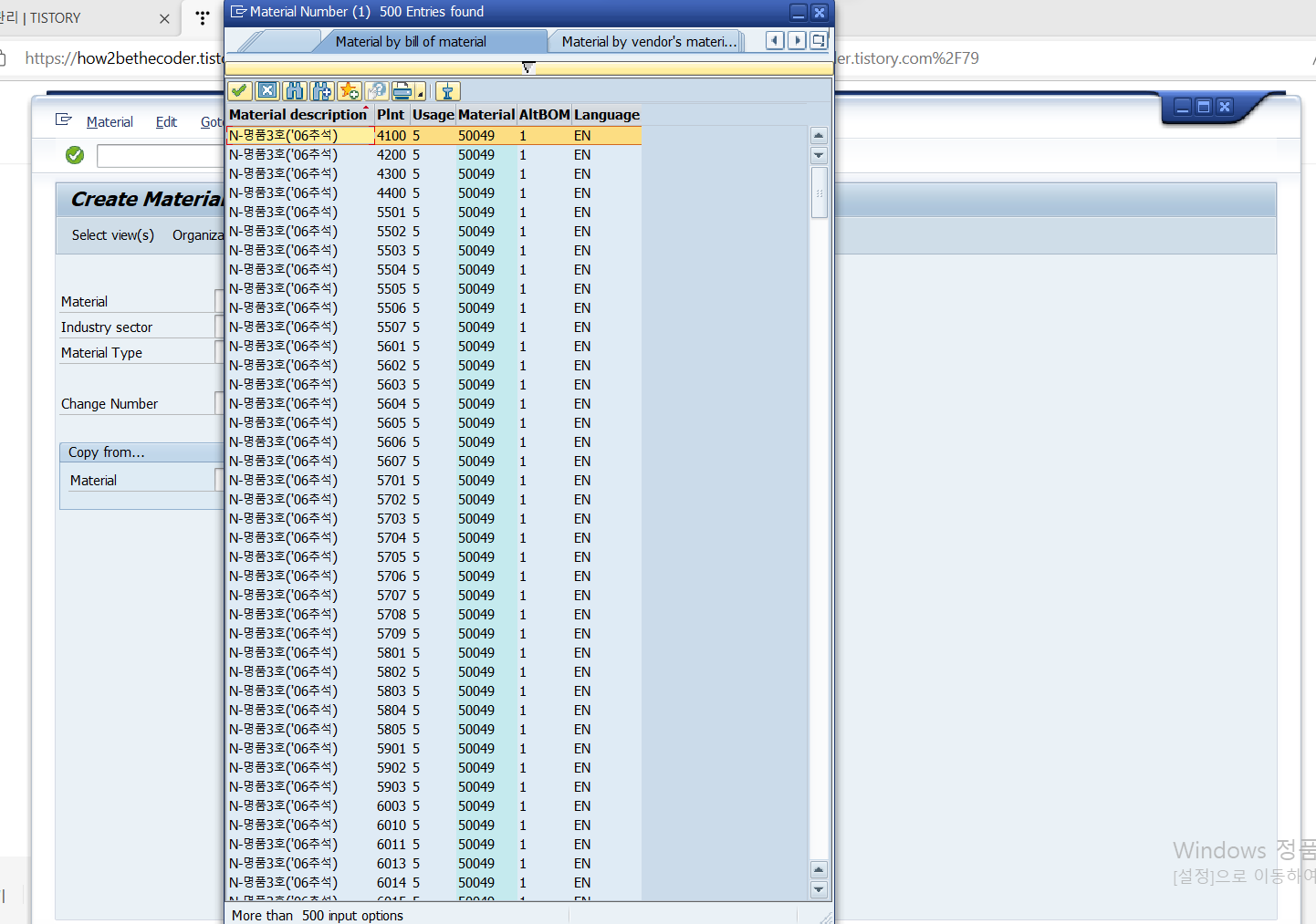Select plant cell 5709
This screenshot has height=924, width=1316.
point(392,634)
